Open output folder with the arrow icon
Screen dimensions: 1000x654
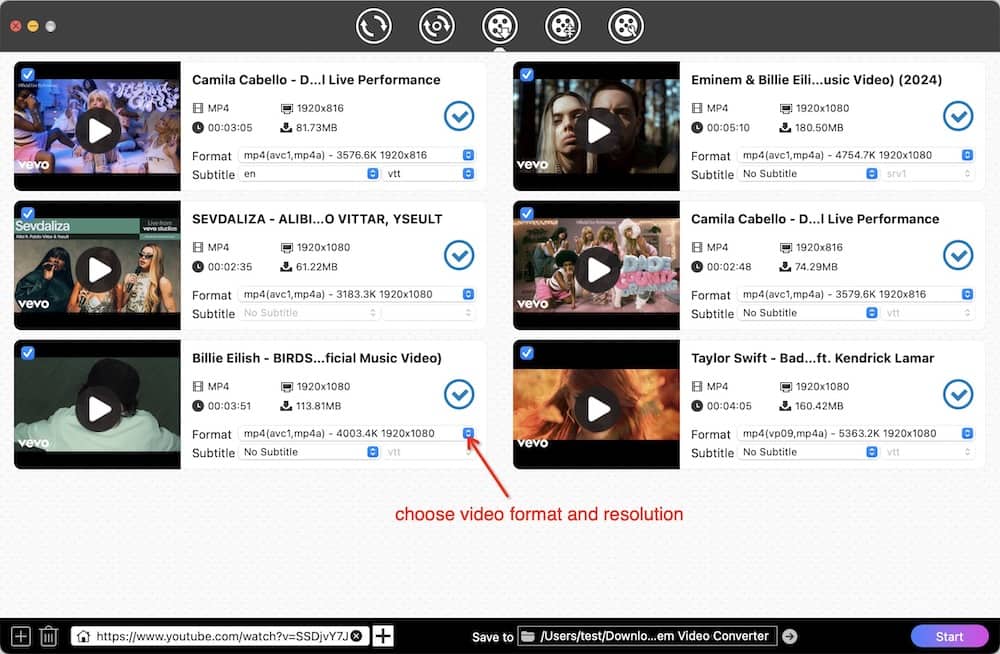(789, 636)
